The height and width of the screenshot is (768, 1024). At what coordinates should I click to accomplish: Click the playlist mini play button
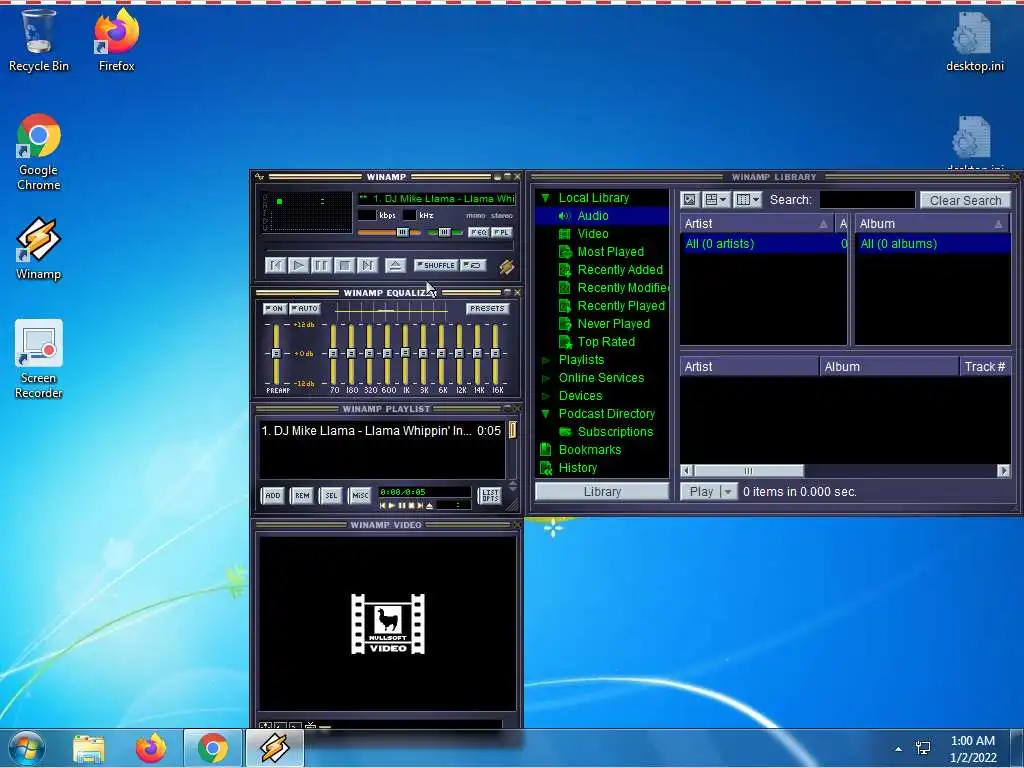click(392, 505)
